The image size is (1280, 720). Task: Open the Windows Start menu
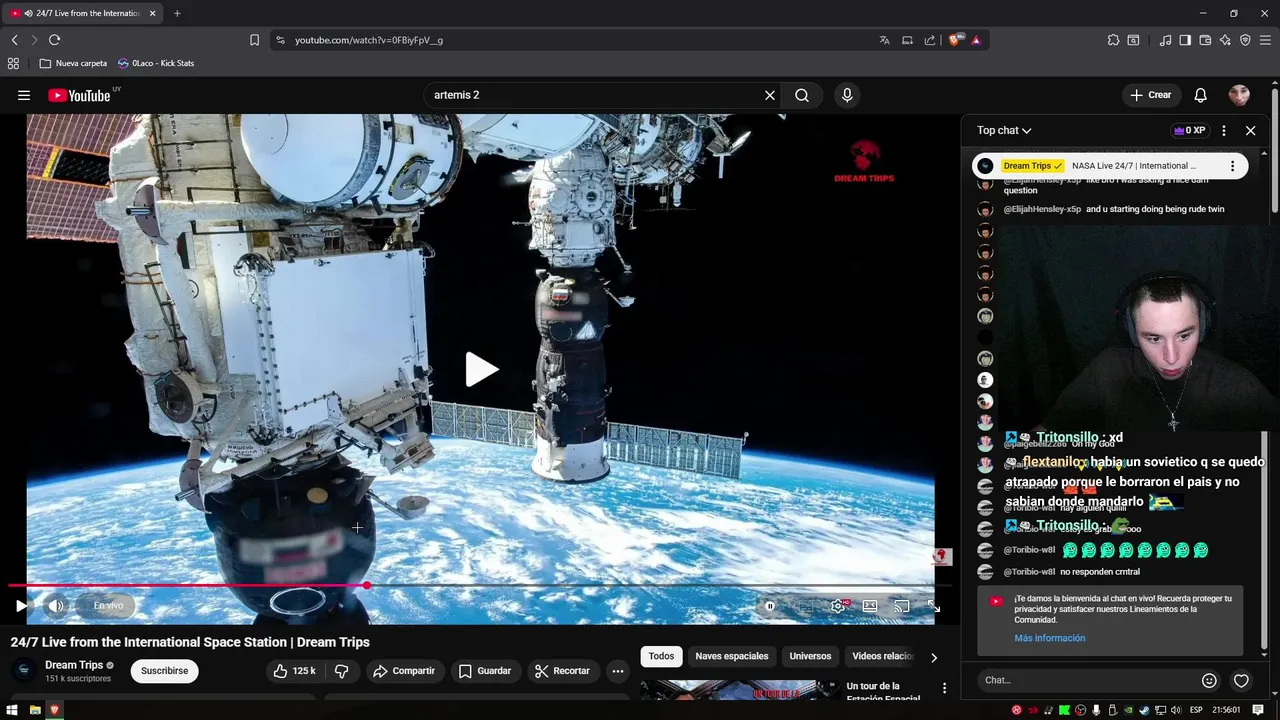[14, 710]
